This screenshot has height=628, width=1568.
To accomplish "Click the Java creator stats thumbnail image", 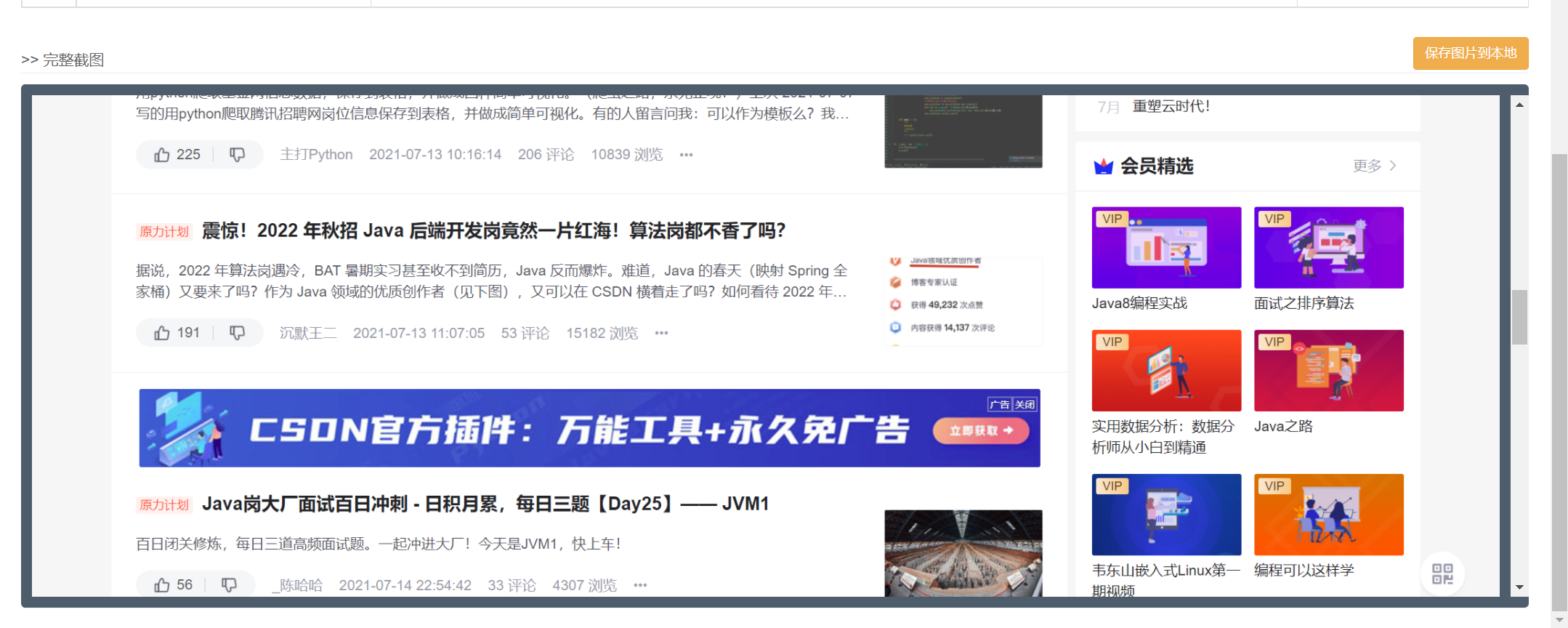I will (963, 301).
